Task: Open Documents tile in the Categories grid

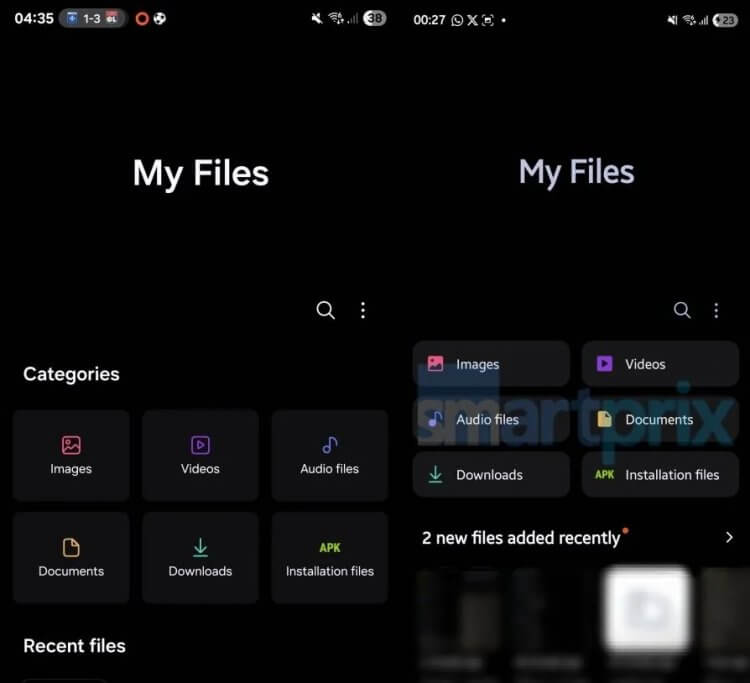Action: pos(71,557)
